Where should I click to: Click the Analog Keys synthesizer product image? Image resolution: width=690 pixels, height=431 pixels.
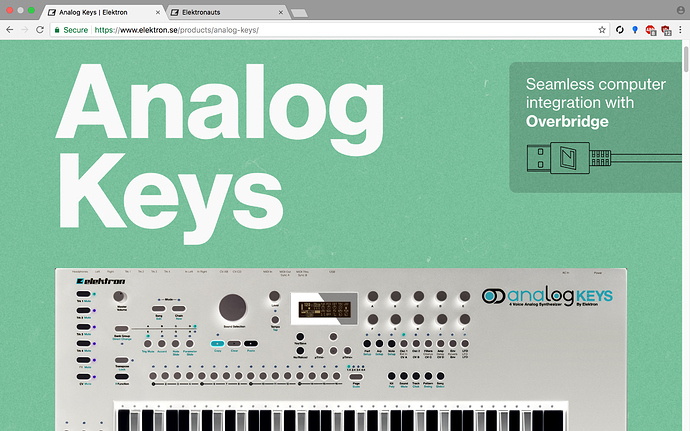(x=341, y=349)
